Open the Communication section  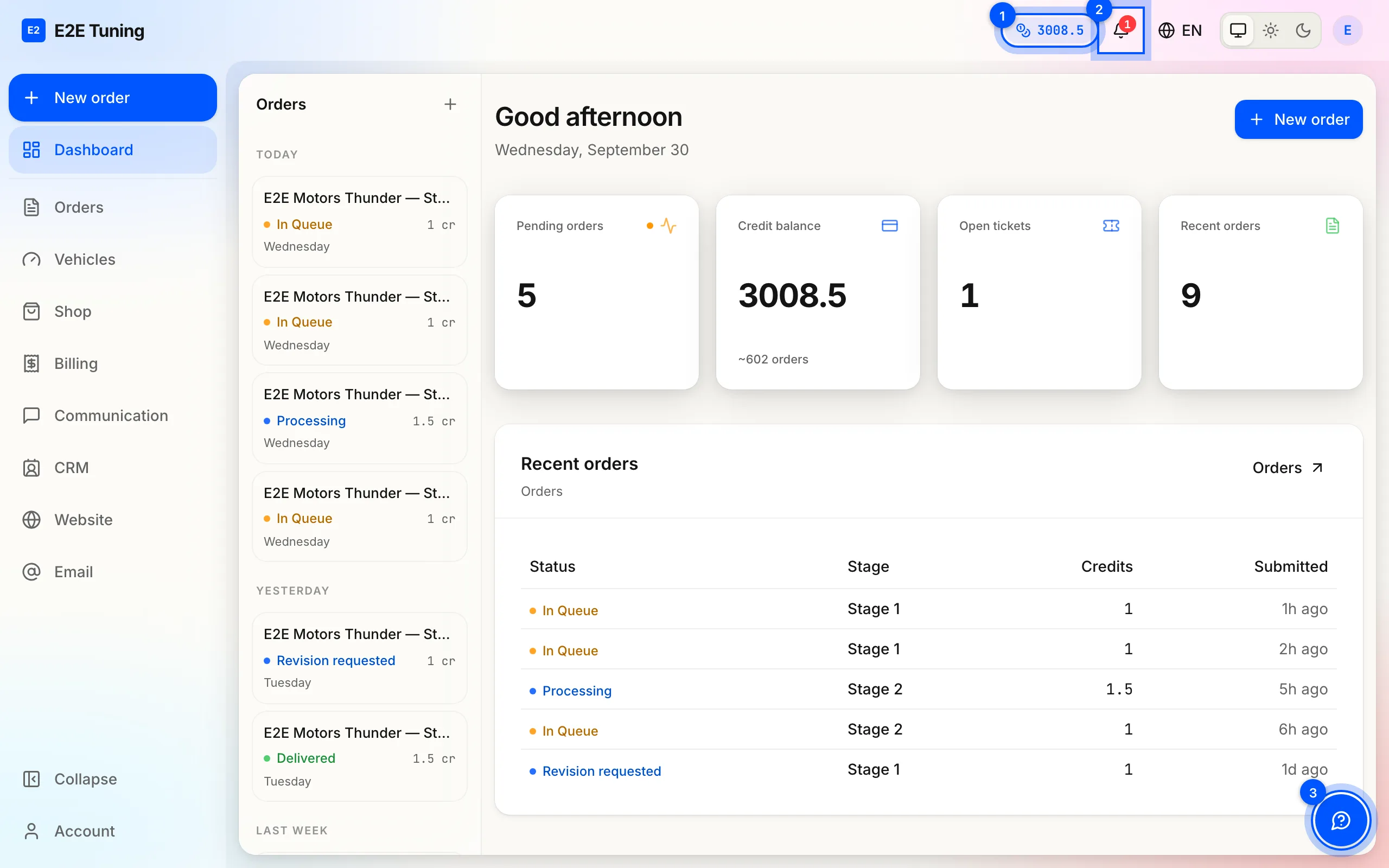(x=112, y=416)
